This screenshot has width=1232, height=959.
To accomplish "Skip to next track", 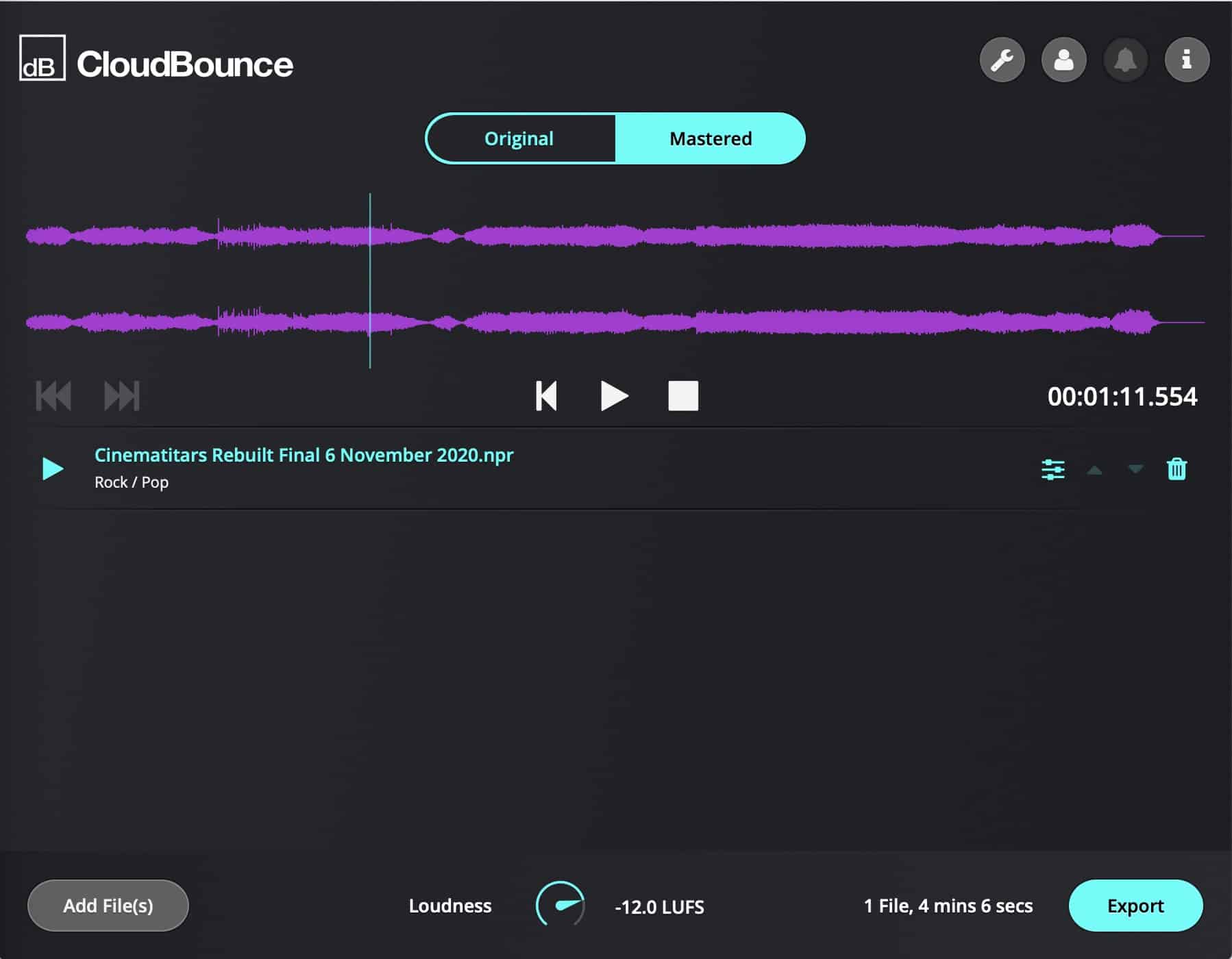I will point(122,396).
